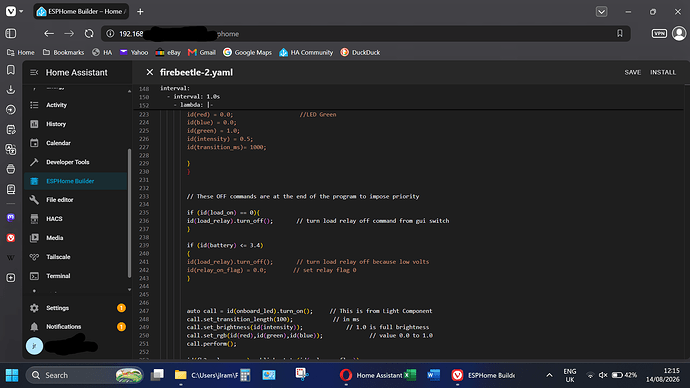Viewport: 690px width, 388px height.
Task: Open the Gmail bookmark
Action: coord(202,52)
